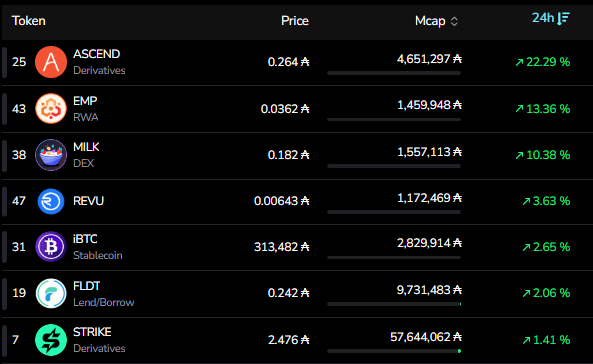Click the RWA category label

[85, 117]
